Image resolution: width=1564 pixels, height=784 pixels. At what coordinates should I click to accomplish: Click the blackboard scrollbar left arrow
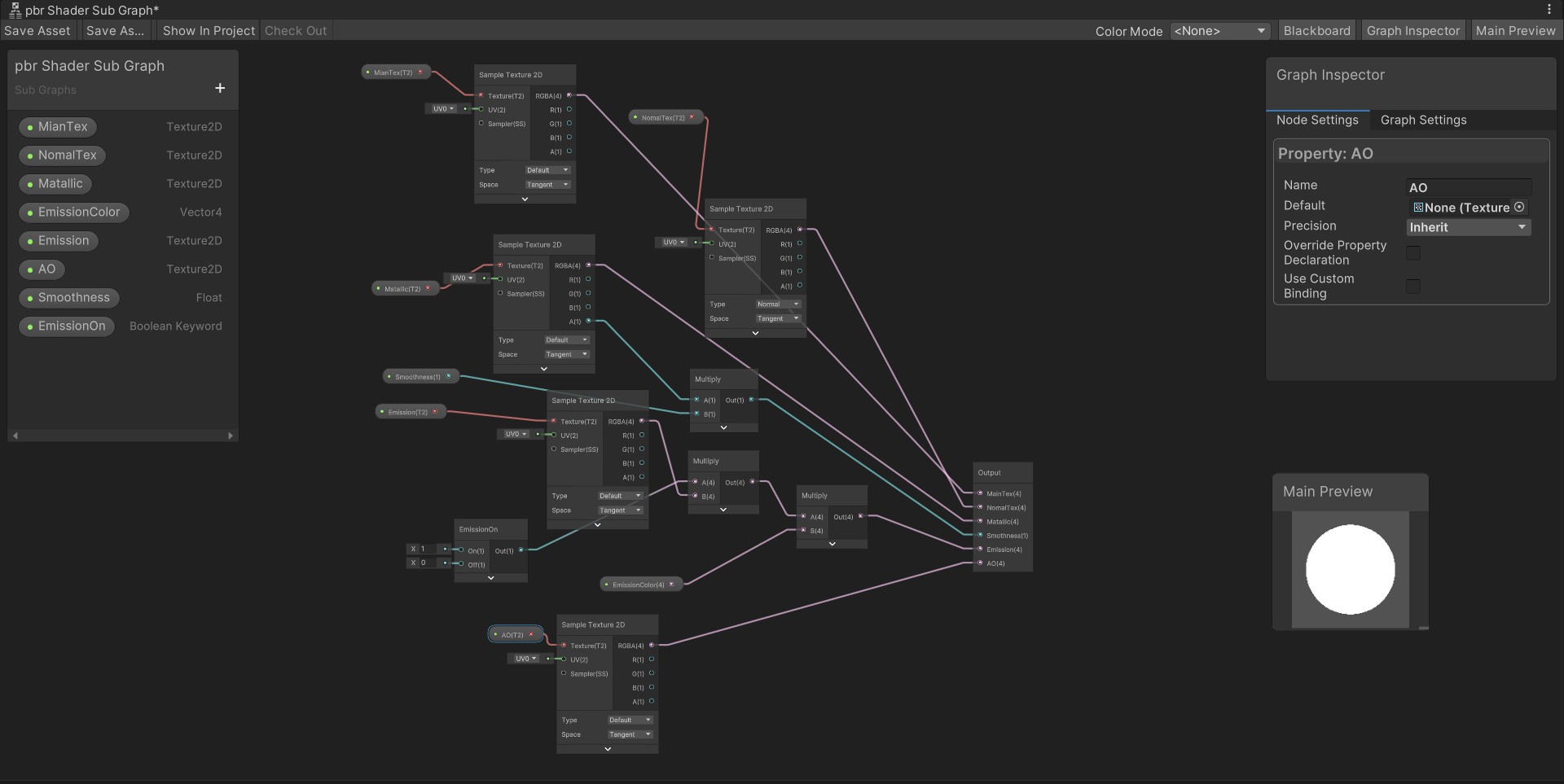(x=15, y=436)
